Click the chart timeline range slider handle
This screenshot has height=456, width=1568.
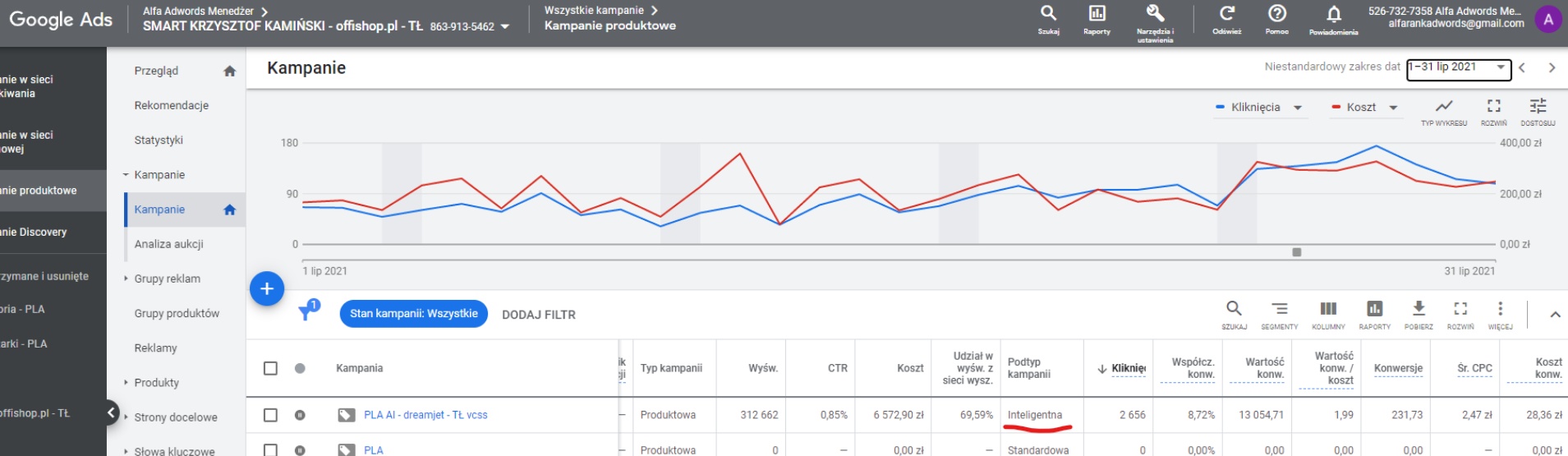coord(1296,252)
